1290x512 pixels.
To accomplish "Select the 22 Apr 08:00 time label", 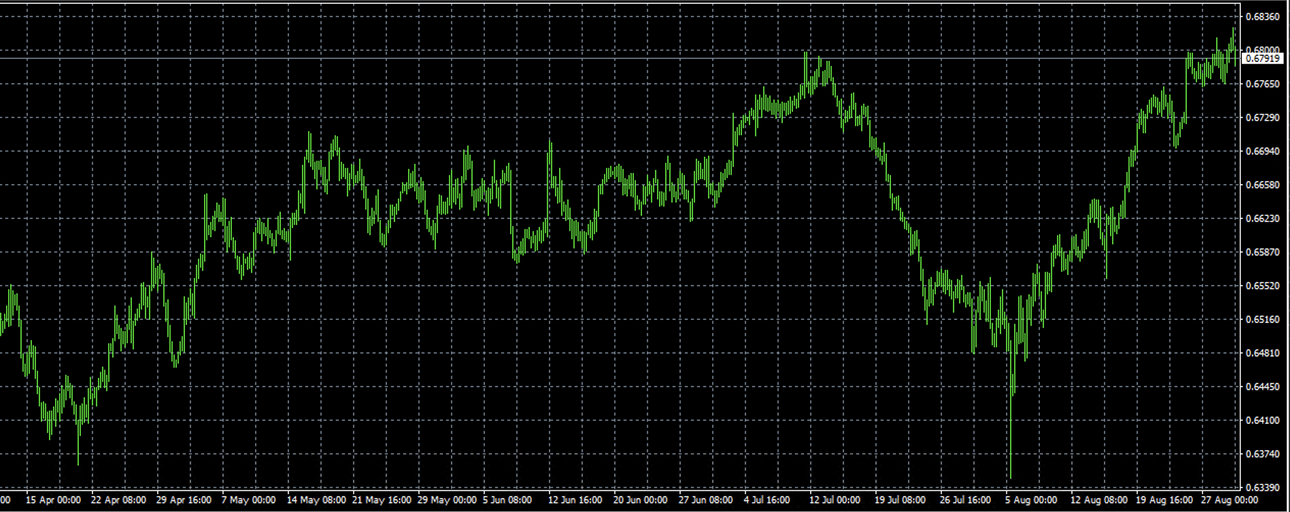I will [118, 500].
